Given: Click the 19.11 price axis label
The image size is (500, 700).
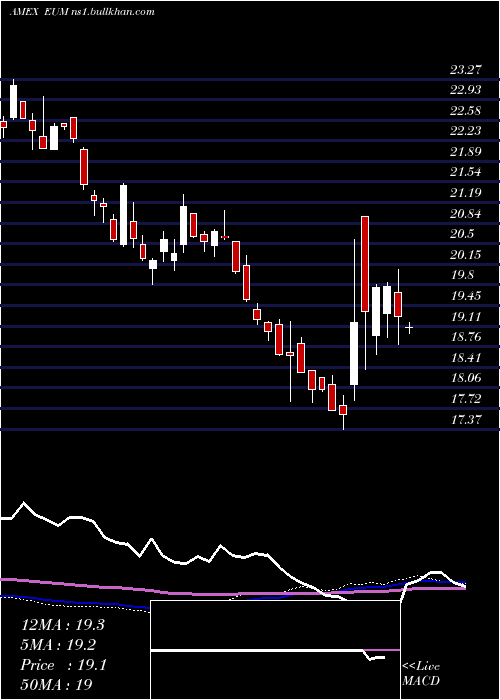Looking at the screenshot, I should (466, 317).
